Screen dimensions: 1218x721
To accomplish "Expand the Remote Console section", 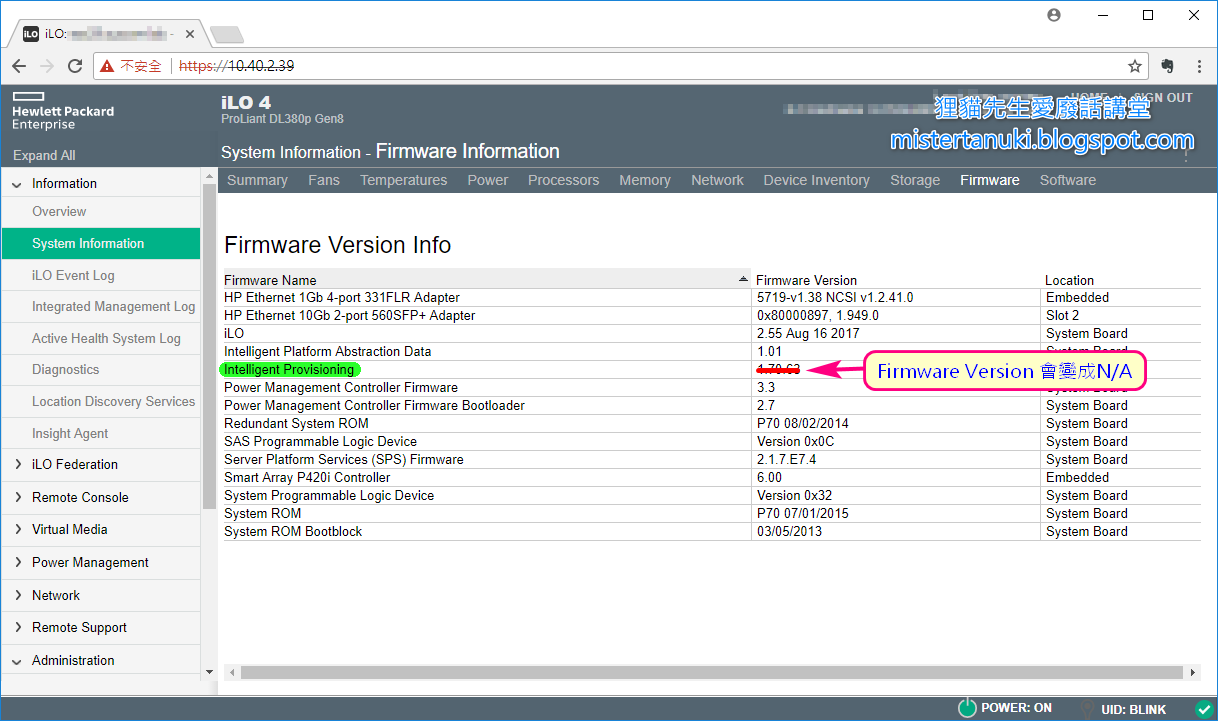I will coord(17,497).
